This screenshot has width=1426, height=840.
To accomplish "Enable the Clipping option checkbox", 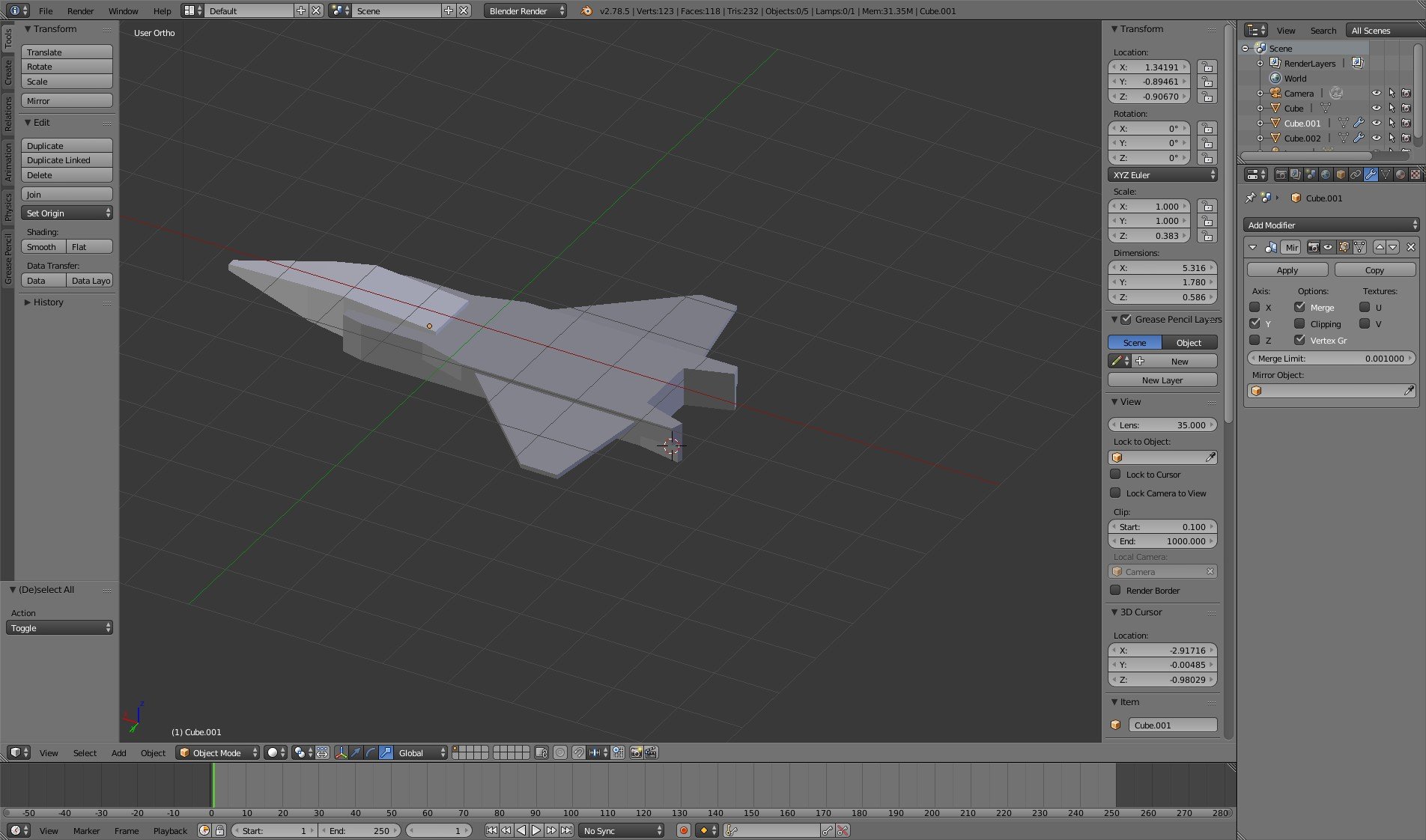I will pyautogui.click(x=1299, y=323).
